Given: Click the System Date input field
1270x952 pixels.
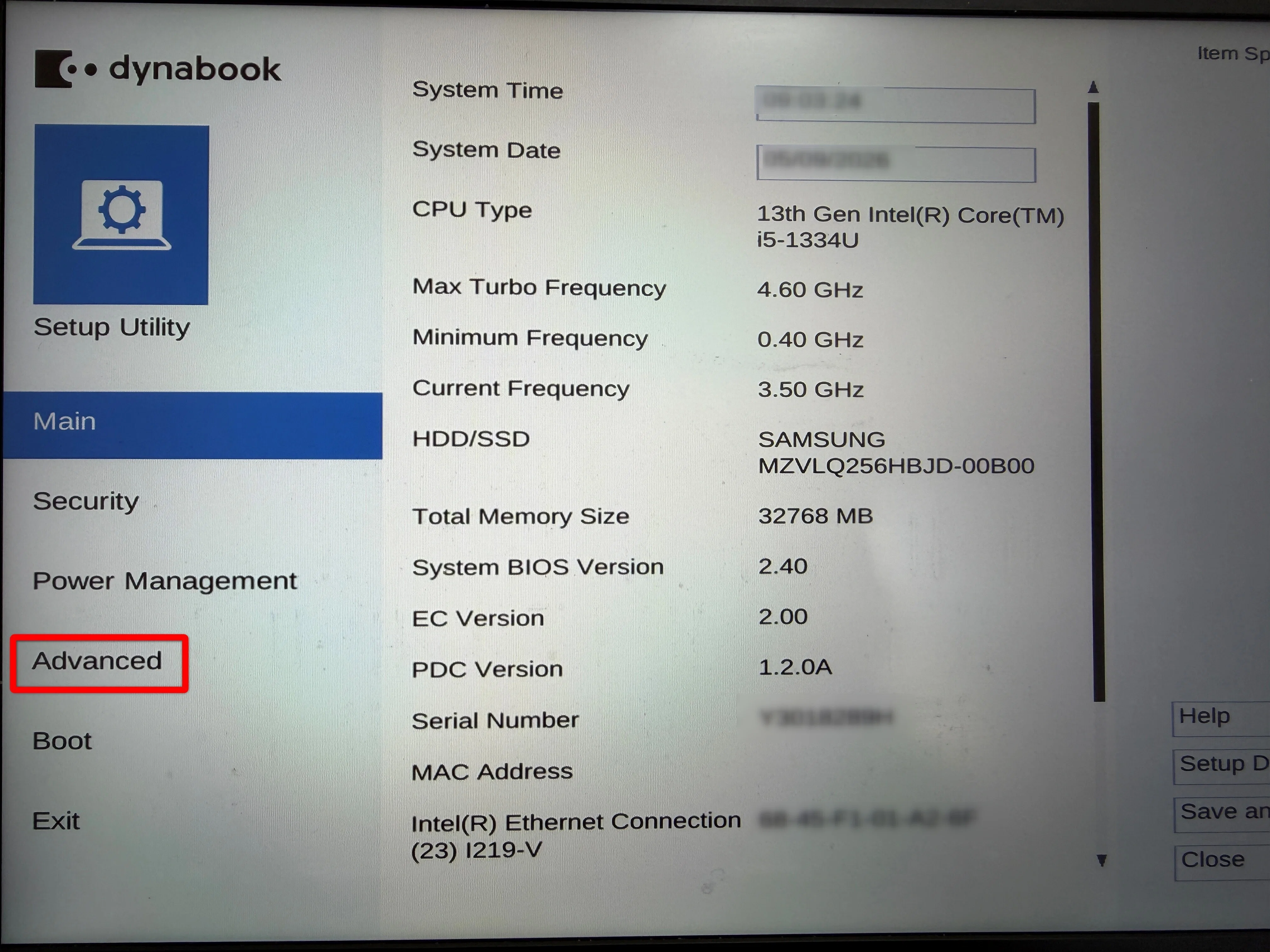Looking at the screenshot, I should click(896, 163).
